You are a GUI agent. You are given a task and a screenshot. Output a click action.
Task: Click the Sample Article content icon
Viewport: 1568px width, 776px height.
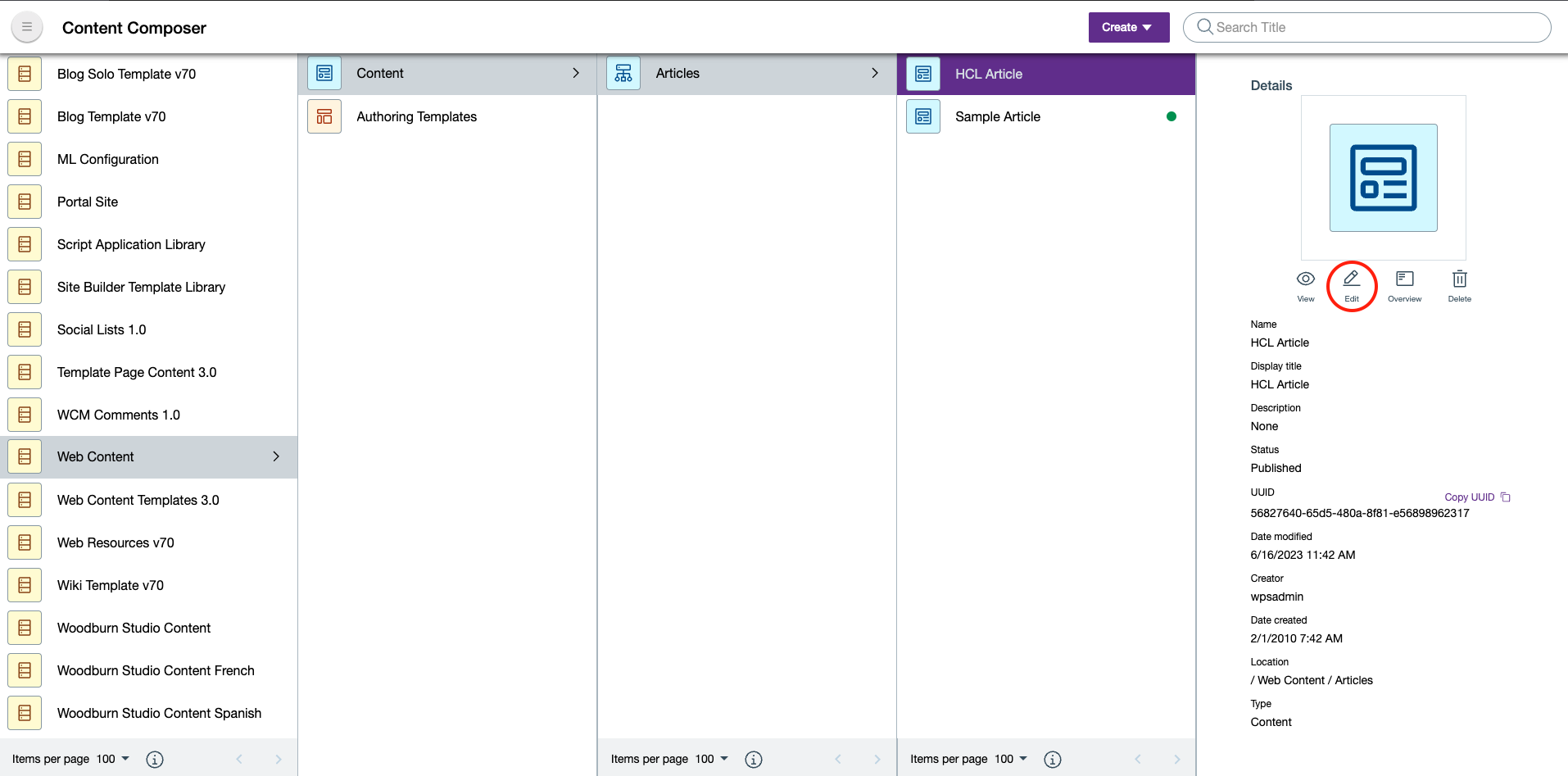(923, 116)
